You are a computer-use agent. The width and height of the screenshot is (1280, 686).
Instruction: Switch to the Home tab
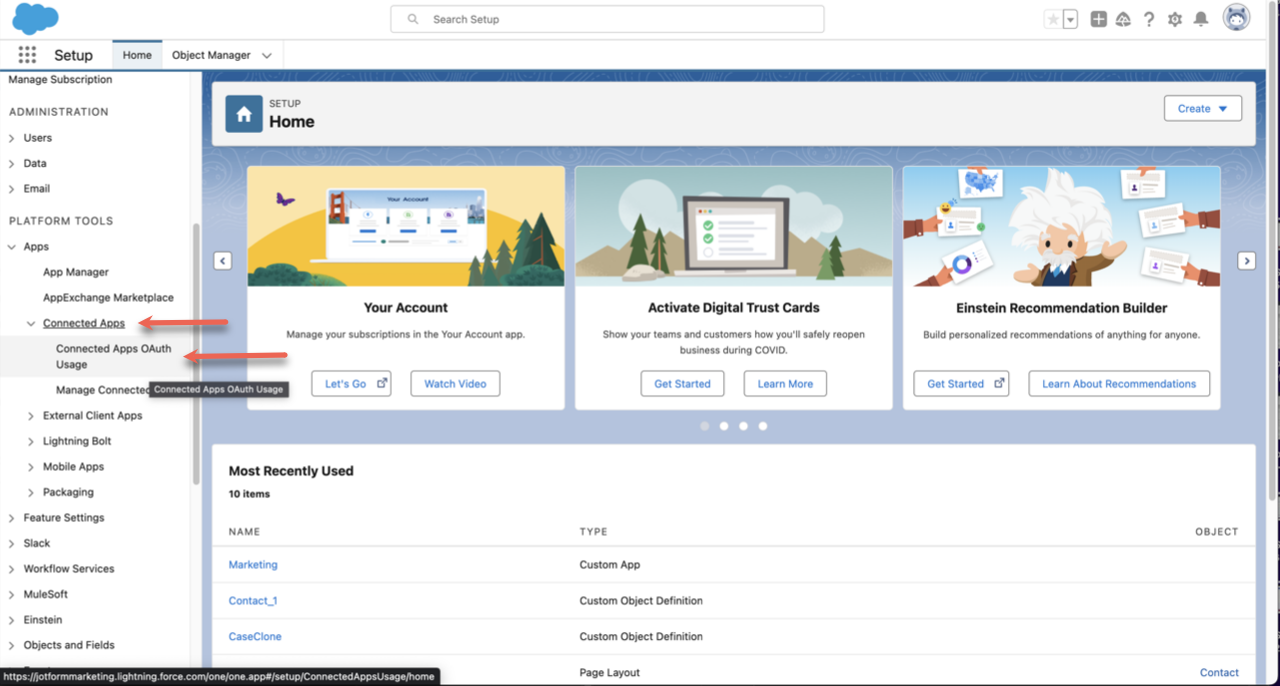tap(137, 55)
